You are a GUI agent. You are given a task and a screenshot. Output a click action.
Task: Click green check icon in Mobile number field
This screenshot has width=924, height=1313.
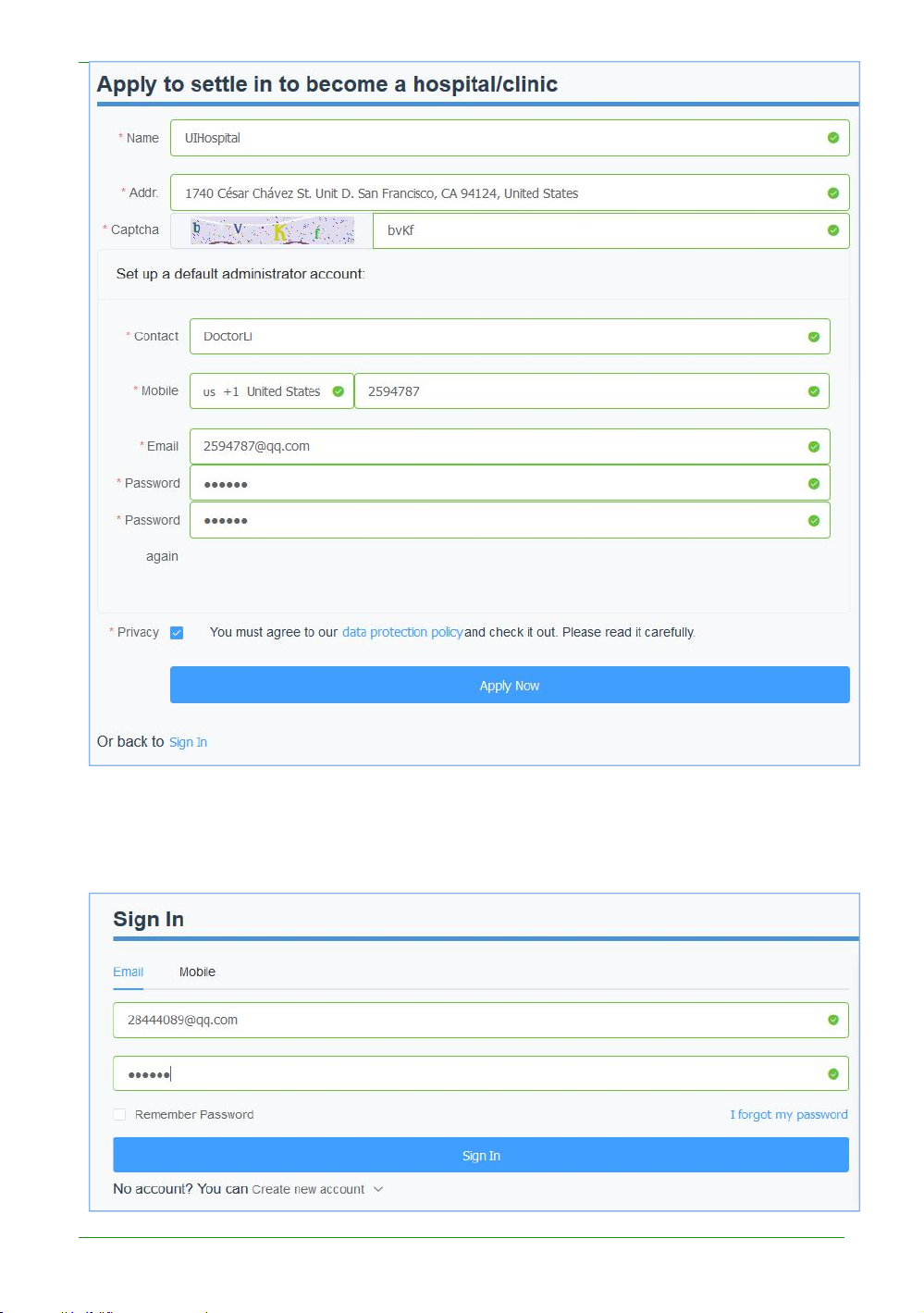[x=814, y=391]
